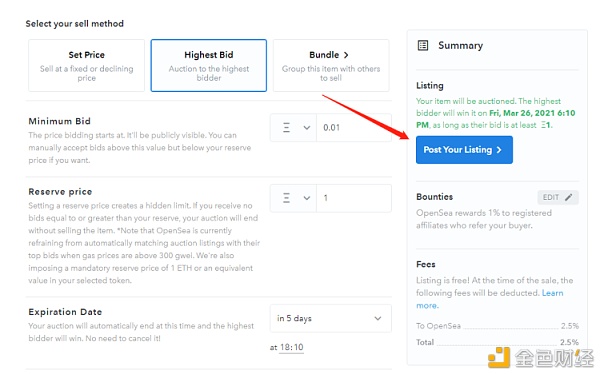Screen dimensions: 600x374
Task: Click the 18:10 expiration time field
Action: point(292,348)
